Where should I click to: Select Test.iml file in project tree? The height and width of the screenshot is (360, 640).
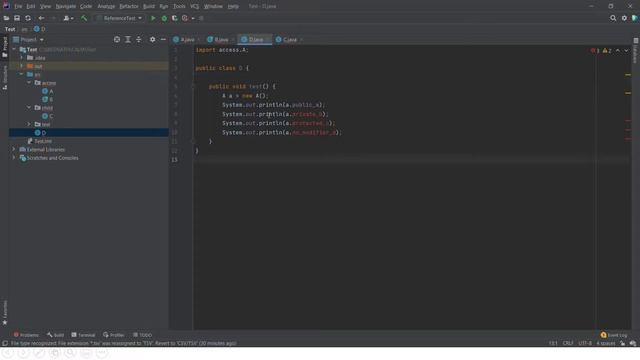tap(40, 141)
